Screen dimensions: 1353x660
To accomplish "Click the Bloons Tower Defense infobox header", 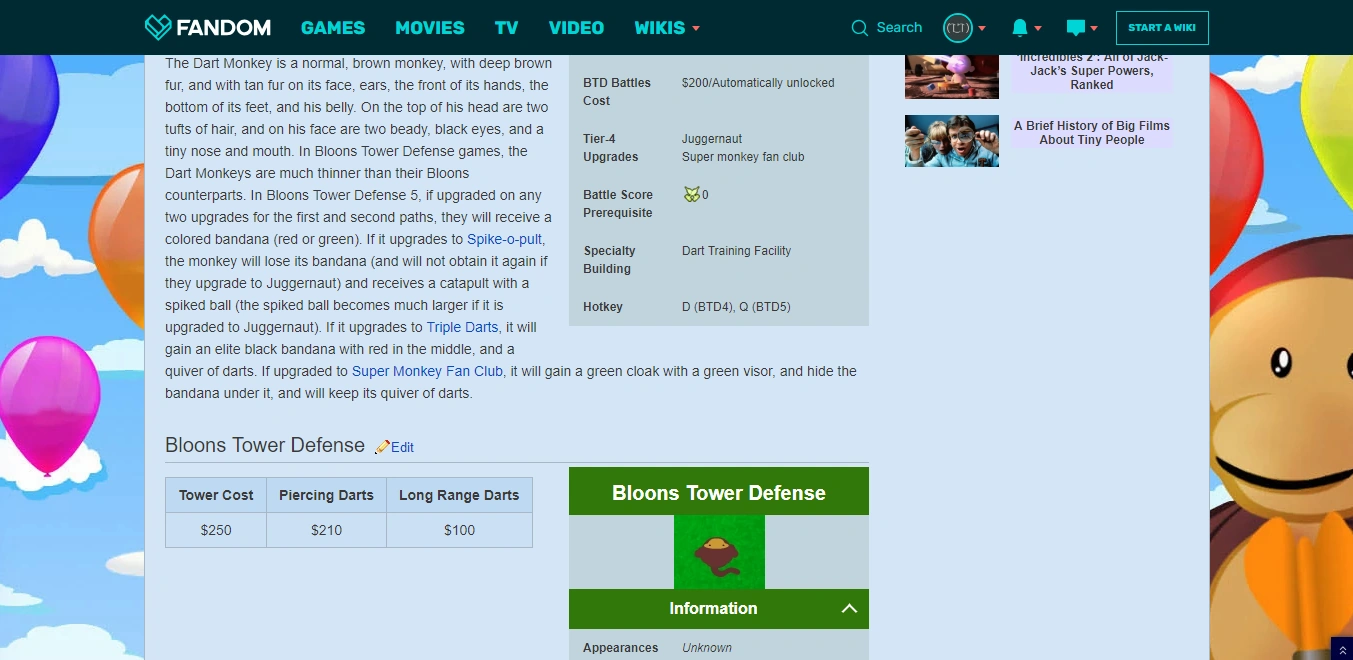I will (719, 492).
